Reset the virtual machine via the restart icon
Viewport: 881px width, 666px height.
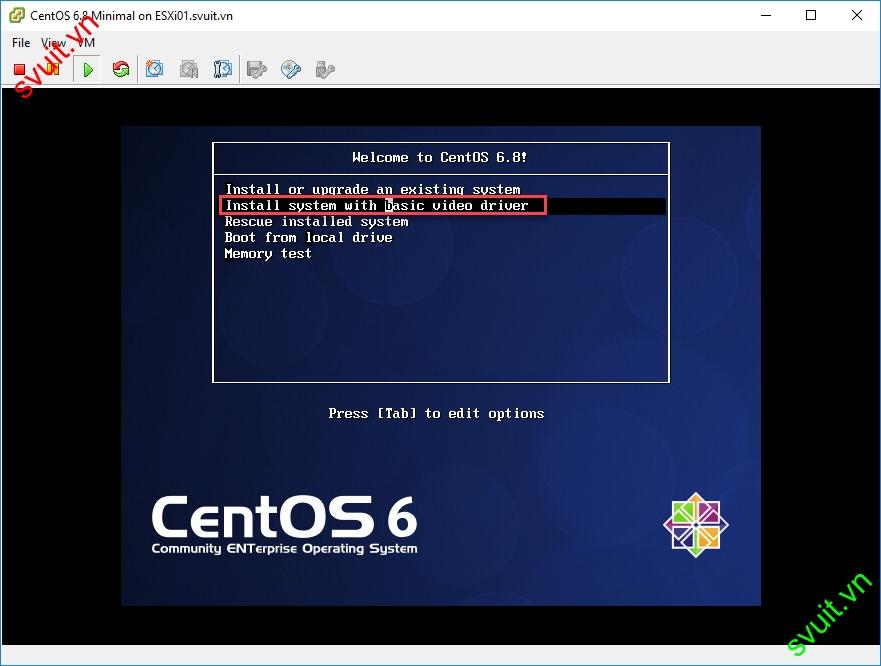tap(121, 70)
